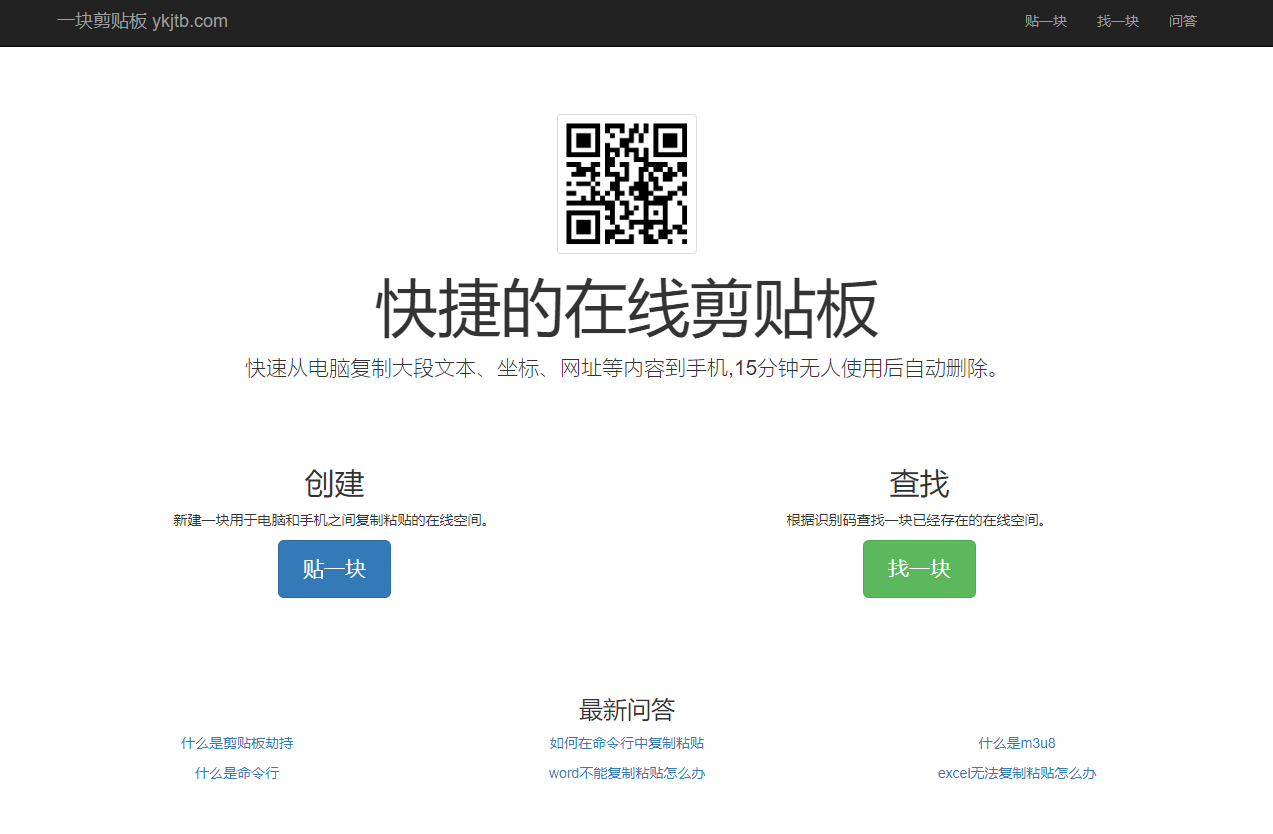Select 找一块 in the top navigation

click(x=1118, y=21)
